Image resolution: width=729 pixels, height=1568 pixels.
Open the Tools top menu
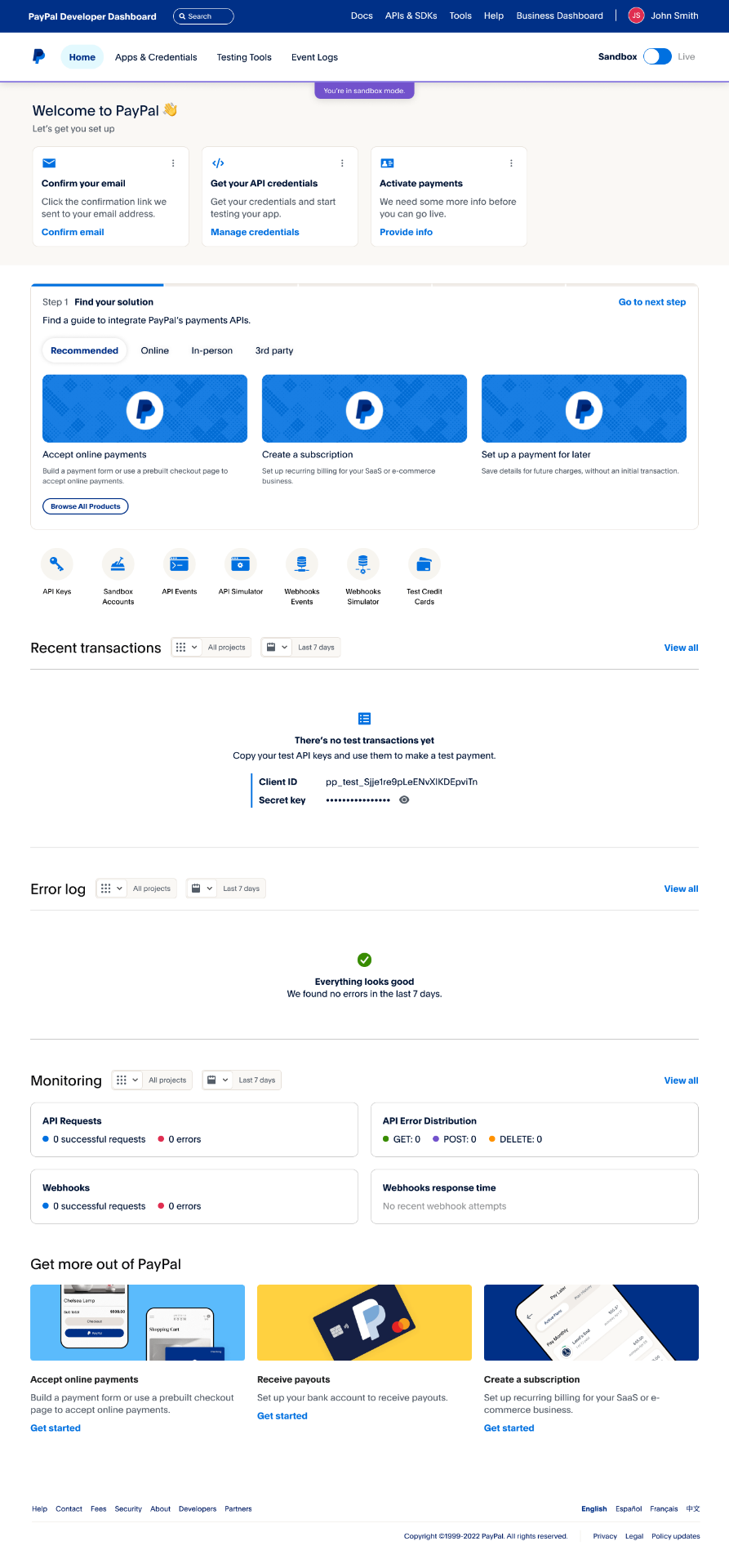(x=460, y=16)
